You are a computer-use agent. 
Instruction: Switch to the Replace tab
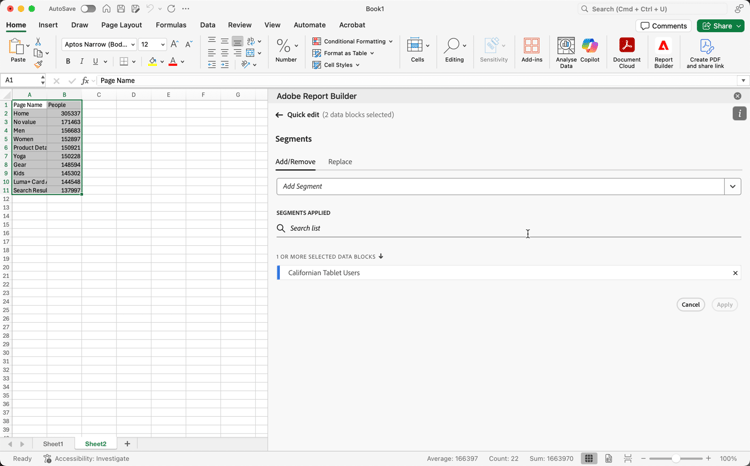pos(340,162)
